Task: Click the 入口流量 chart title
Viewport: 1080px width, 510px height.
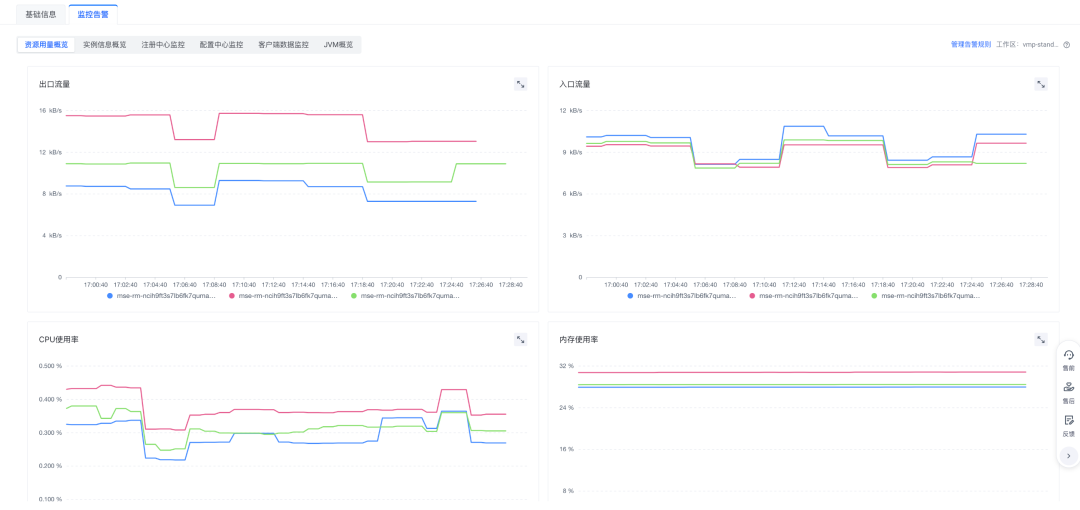Action: click(x=575, y=85)
